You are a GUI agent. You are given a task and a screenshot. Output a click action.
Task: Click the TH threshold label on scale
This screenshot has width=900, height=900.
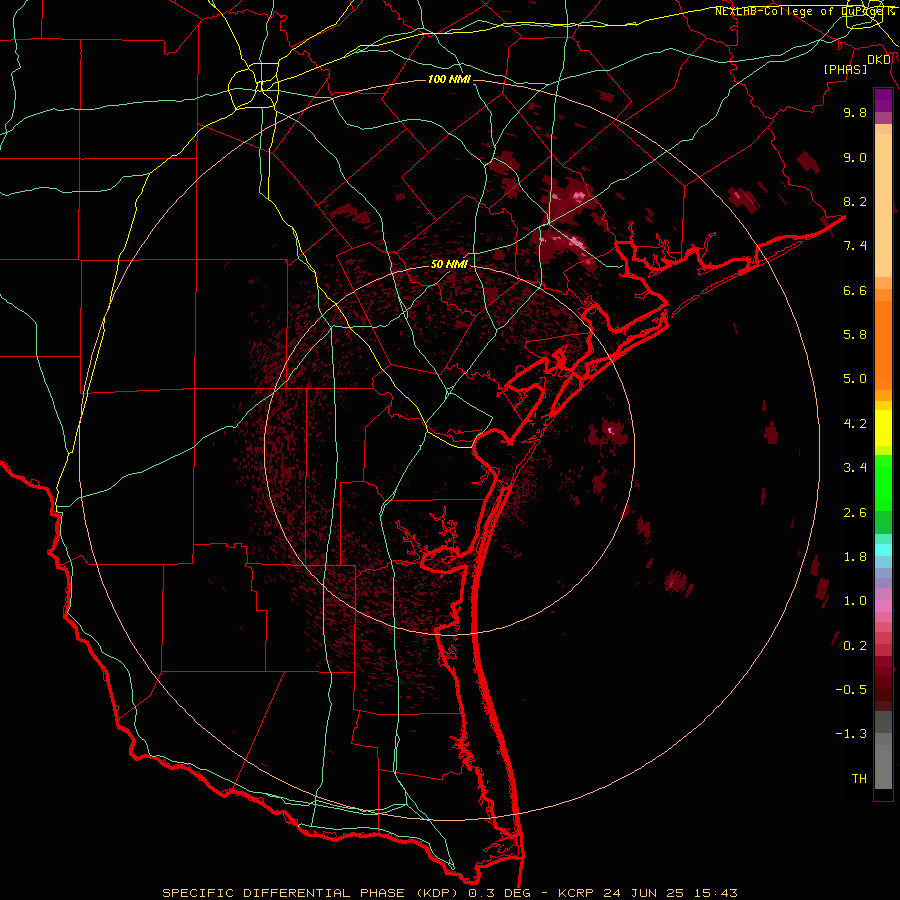click(859, 779)
